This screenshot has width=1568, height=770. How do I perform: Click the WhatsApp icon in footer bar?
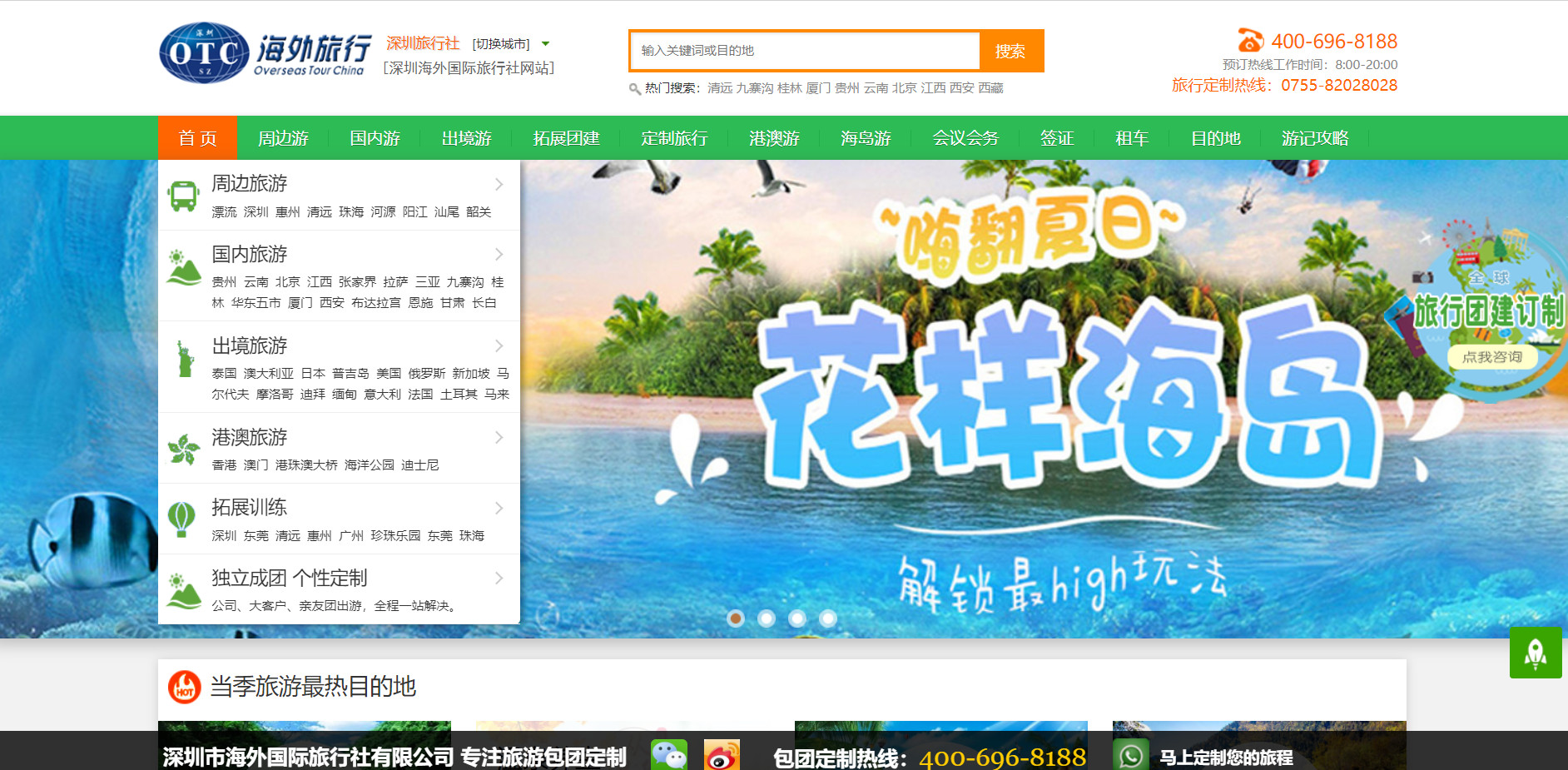coord(1130,756)
